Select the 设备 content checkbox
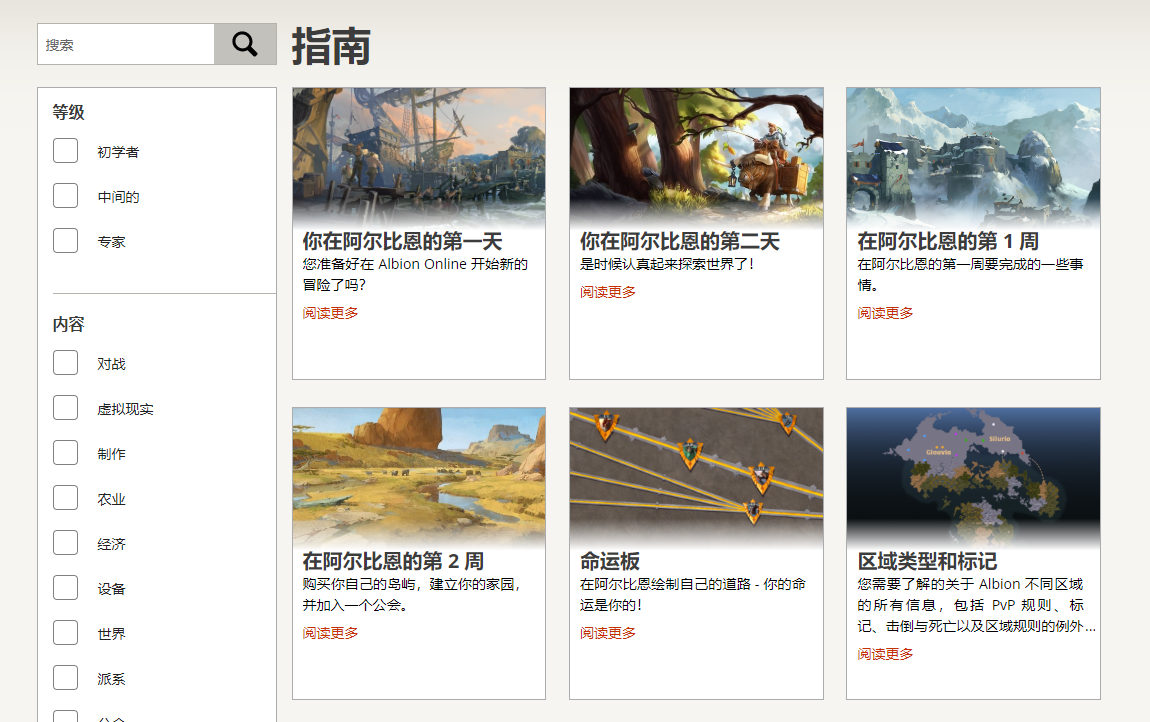The height and width of the screenshot is (722, 1150). pyautogui.click(x=65, y=588)
